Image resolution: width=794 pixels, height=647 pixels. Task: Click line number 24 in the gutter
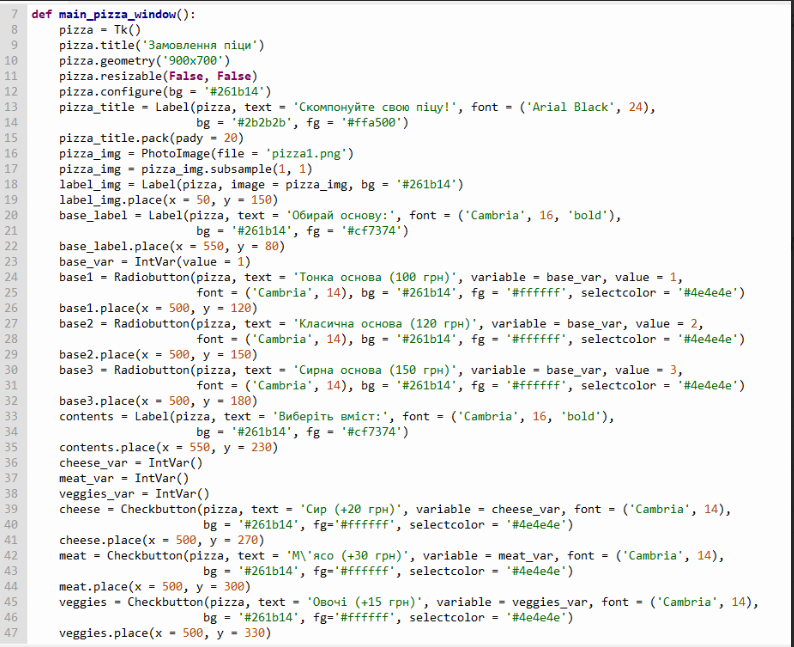[11, 277]
